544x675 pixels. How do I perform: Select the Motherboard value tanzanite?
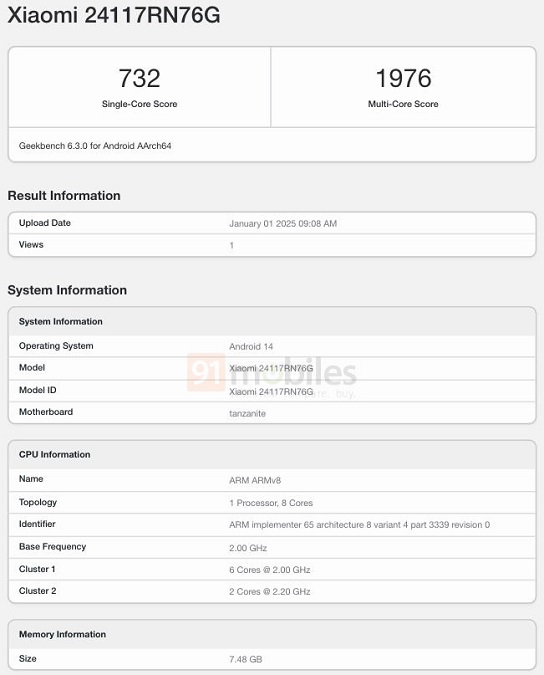[x=247, y=413]
